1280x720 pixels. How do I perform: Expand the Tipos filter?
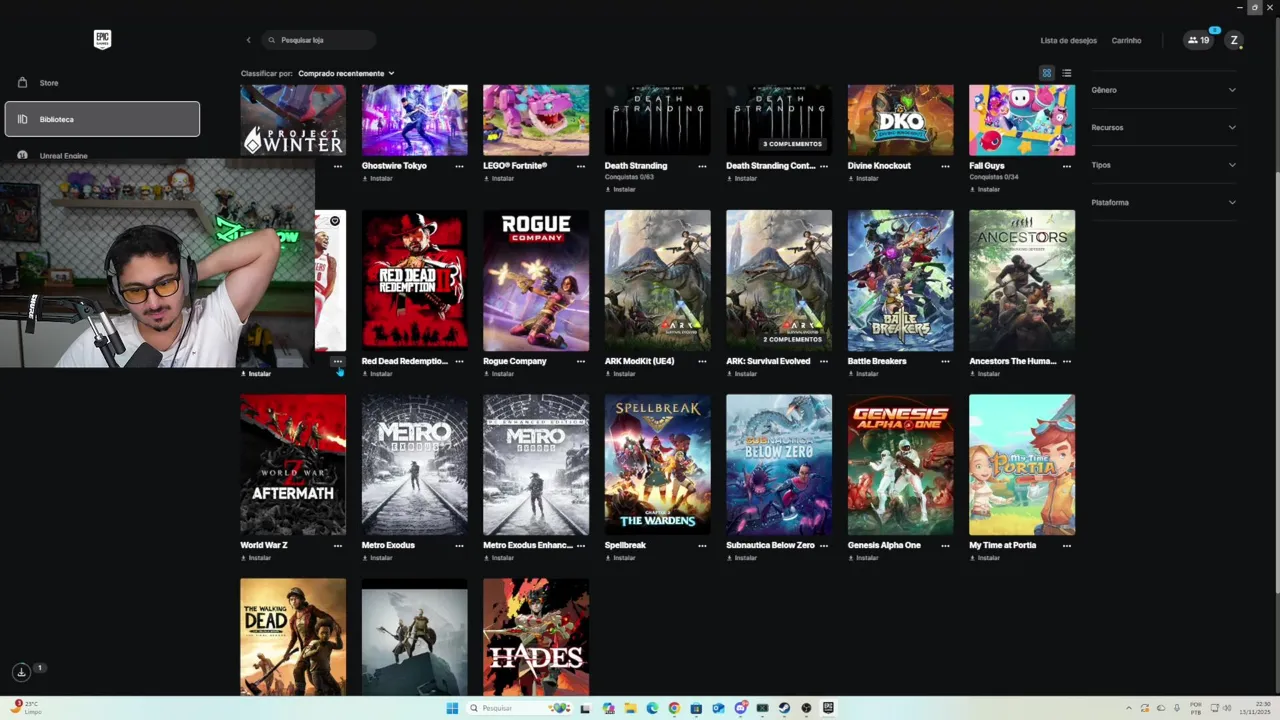1164,165
